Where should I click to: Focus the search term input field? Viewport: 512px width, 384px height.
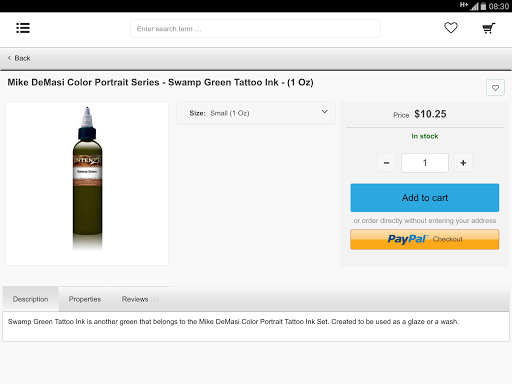tap(255, 29)
